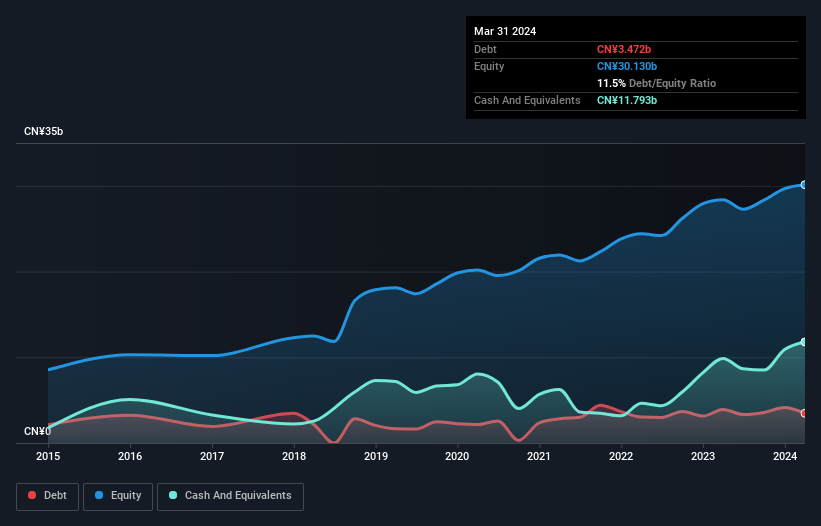This screenshot has height=526, width=821.
Task: Click the blue Equity endpoint marker
Action: 803,185
